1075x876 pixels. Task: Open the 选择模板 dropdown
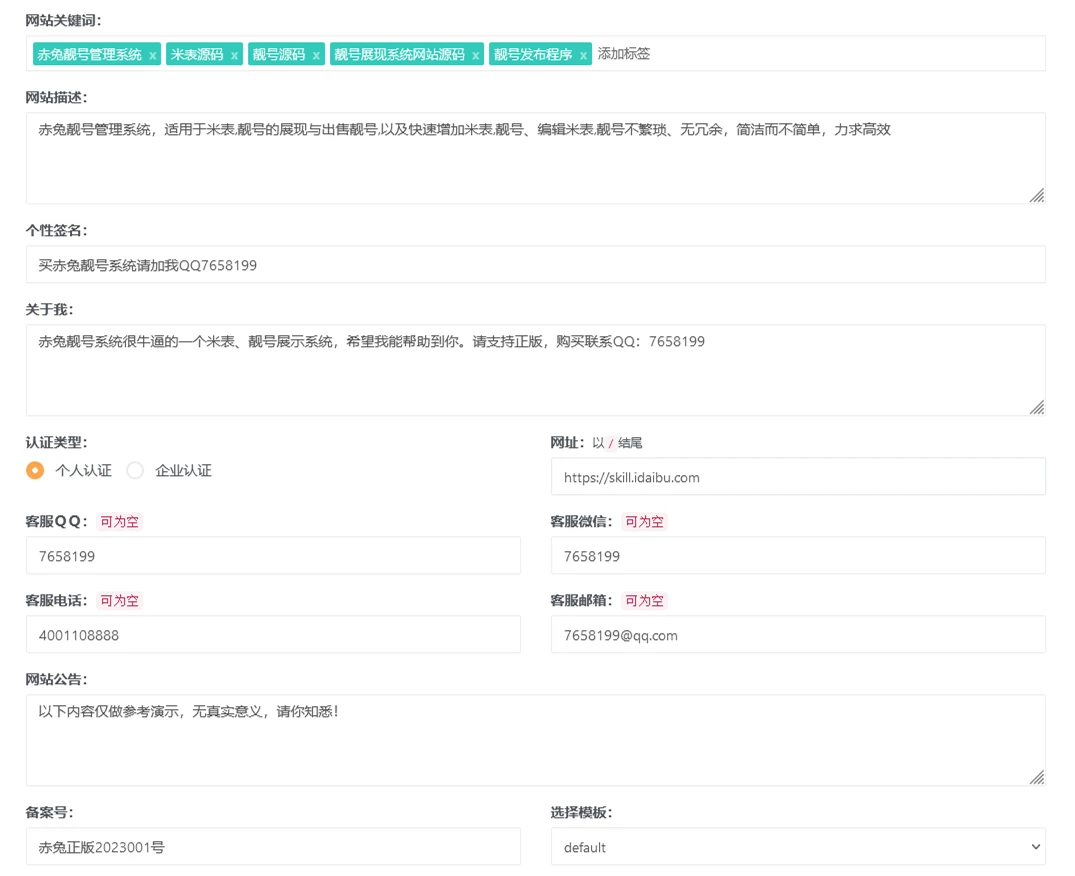pos(797,847)
